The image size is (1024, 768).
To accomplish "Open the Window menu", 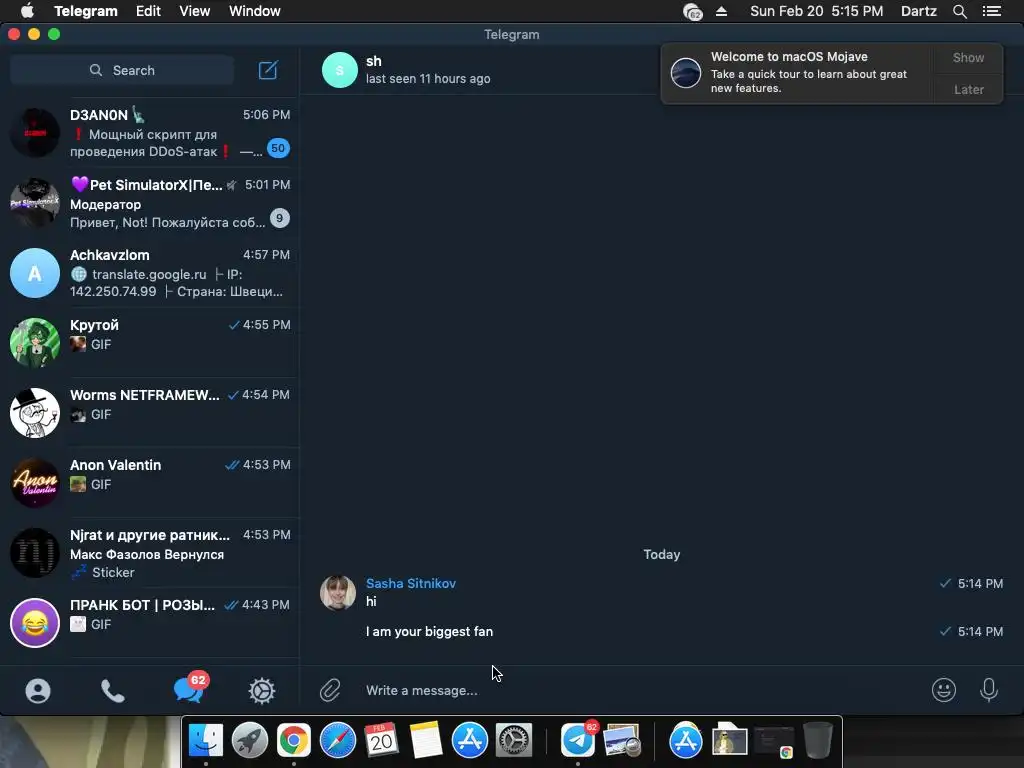I will (x=255, y=11).
